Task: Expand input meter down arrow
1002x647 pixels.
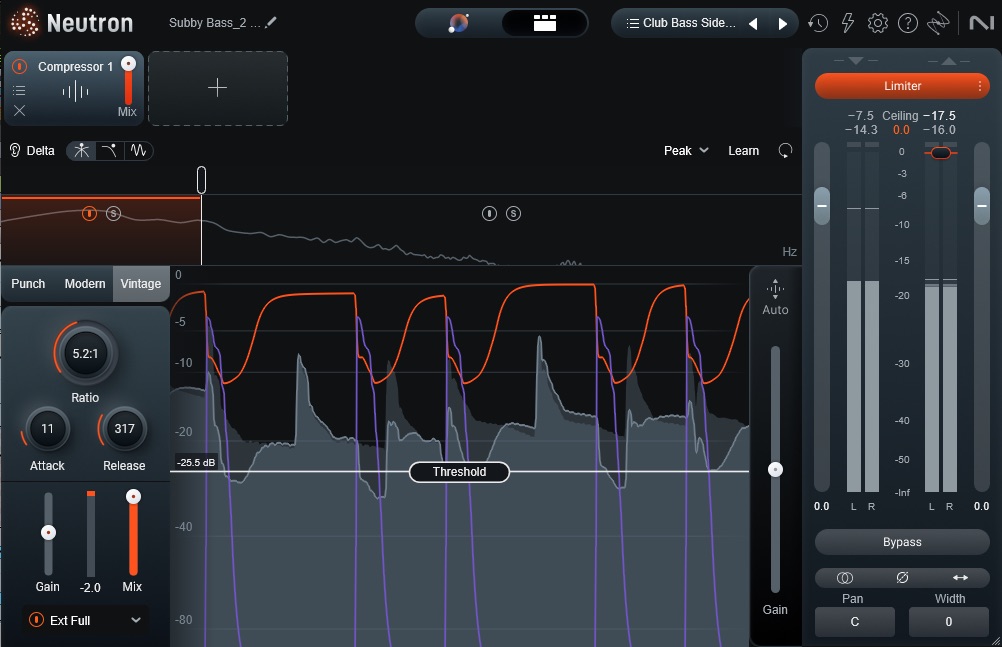Action: point(856,61)
